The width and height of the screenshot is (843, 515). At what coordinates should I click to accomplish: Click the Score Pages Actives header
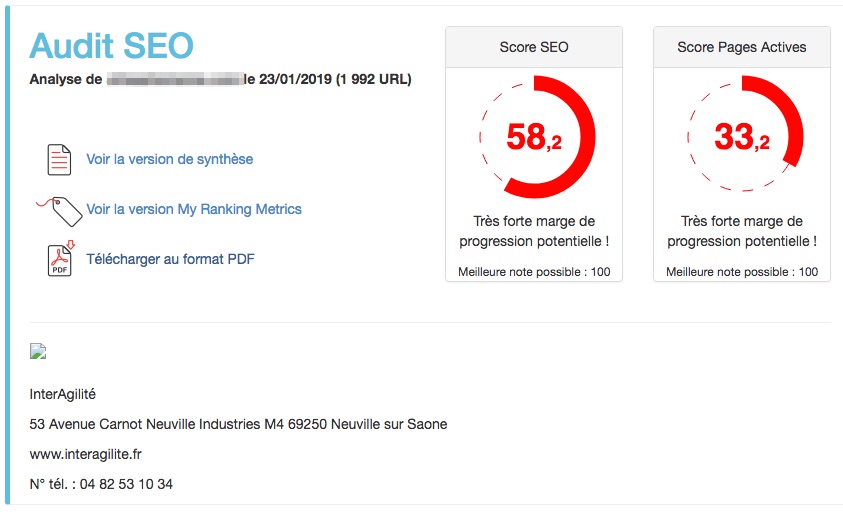(x=742, y=47)
